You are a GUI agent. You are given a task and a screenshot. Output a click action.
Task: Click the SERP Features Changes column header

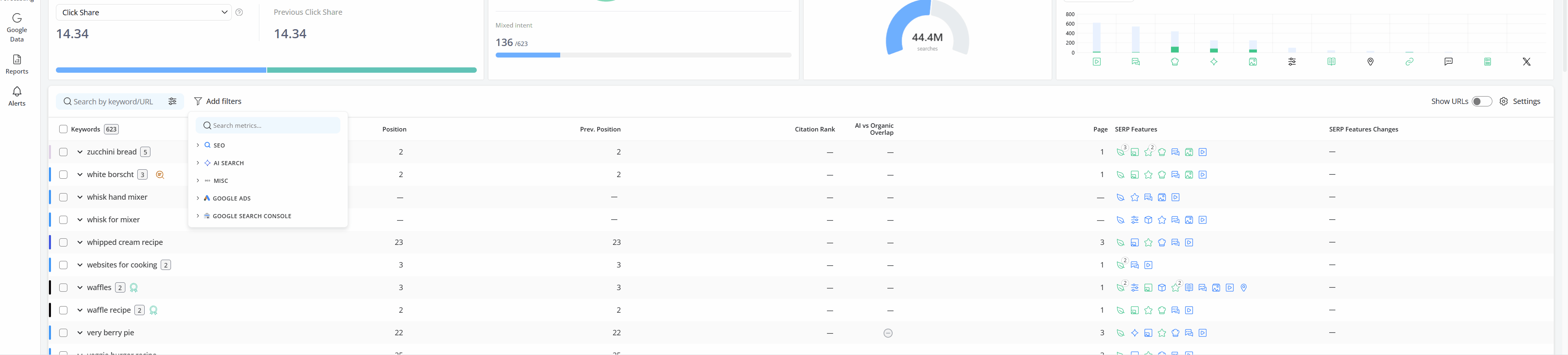click(x=1363, y=129)
